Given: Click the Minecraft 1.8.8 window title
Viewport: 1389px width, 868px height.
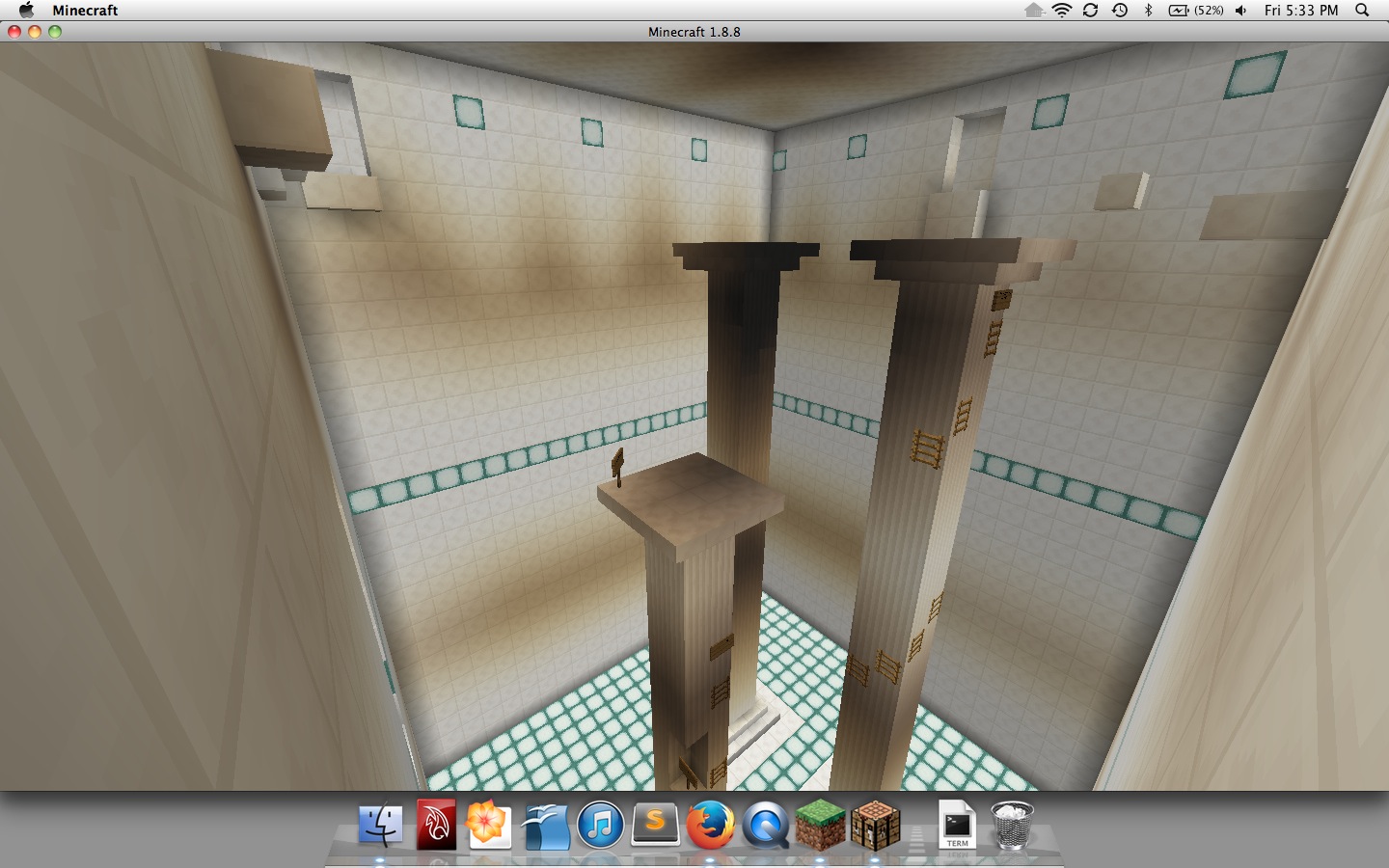Looking at the screenshot, I should pos(694,32).
